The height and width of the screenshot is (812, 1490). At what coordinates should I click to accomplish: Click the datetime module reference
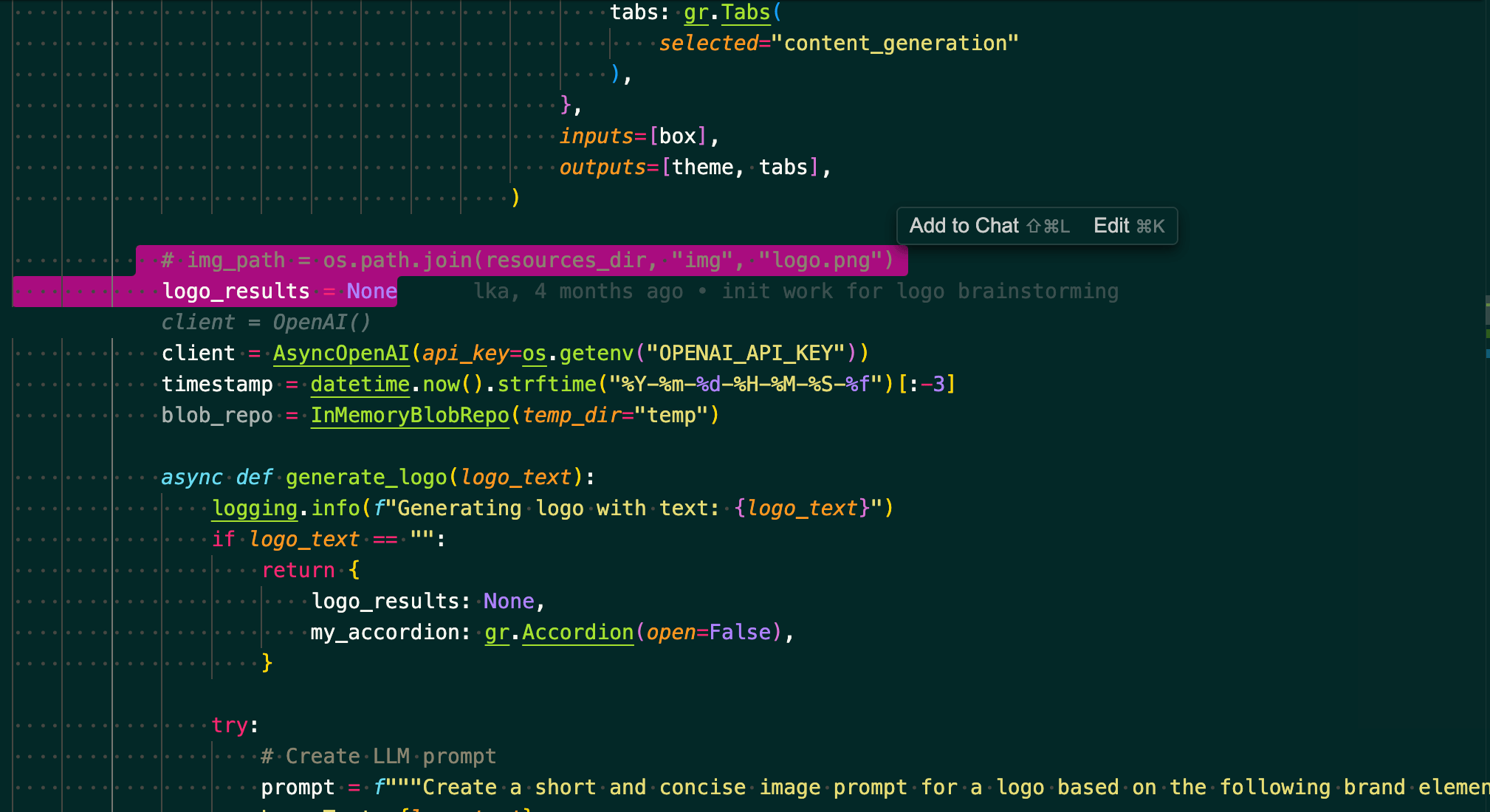360,385
